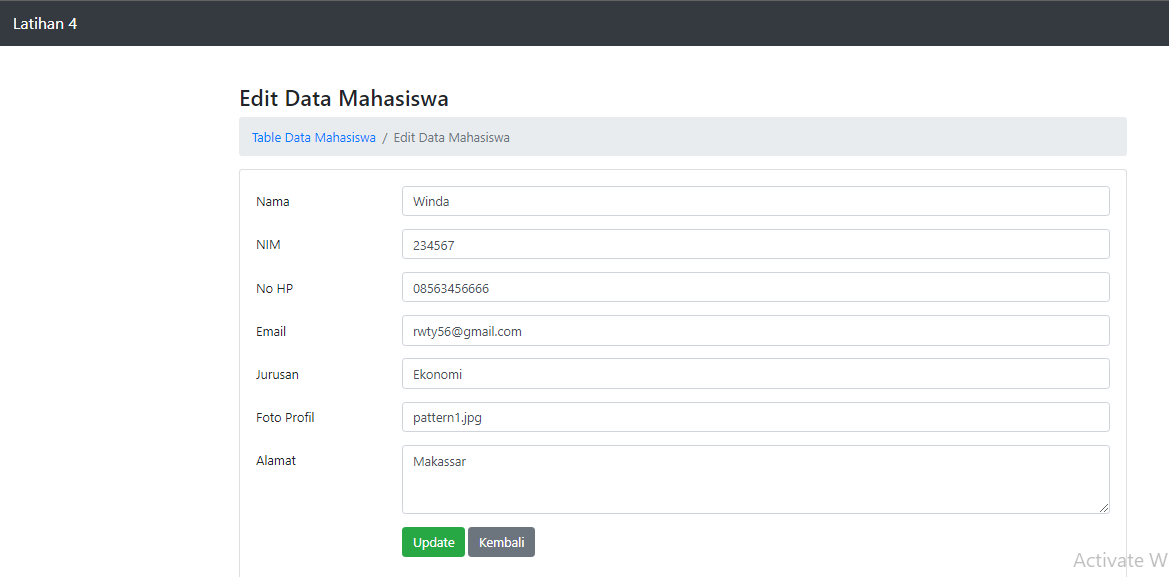The height and width of the screenshot is (577, 1169).
Task: Click the NIM form label
Action: click(x=268, y=243)
